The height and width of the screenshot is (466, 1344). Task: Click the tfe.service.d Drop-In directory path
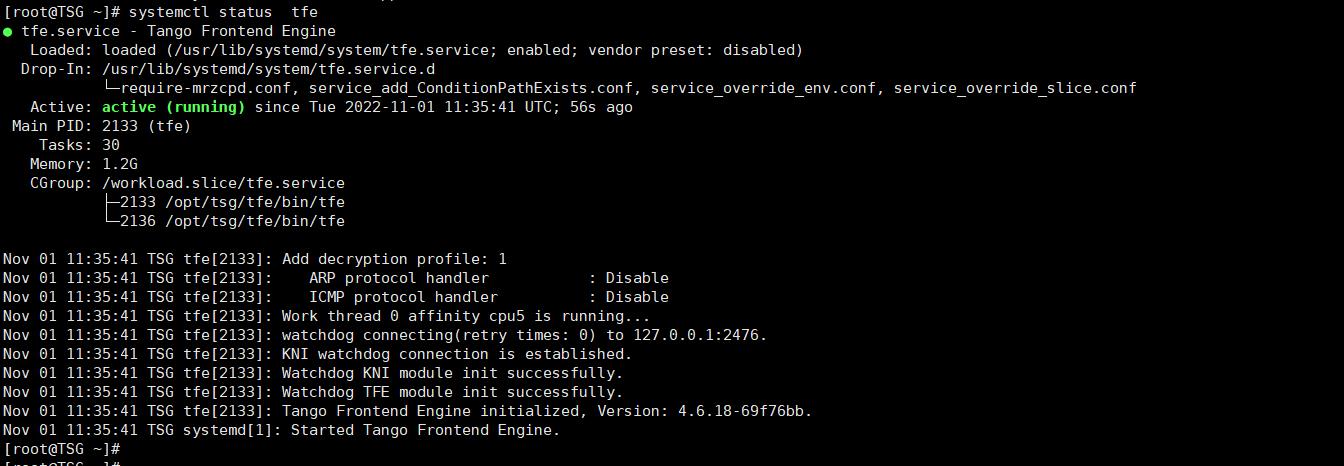point(268,69)
